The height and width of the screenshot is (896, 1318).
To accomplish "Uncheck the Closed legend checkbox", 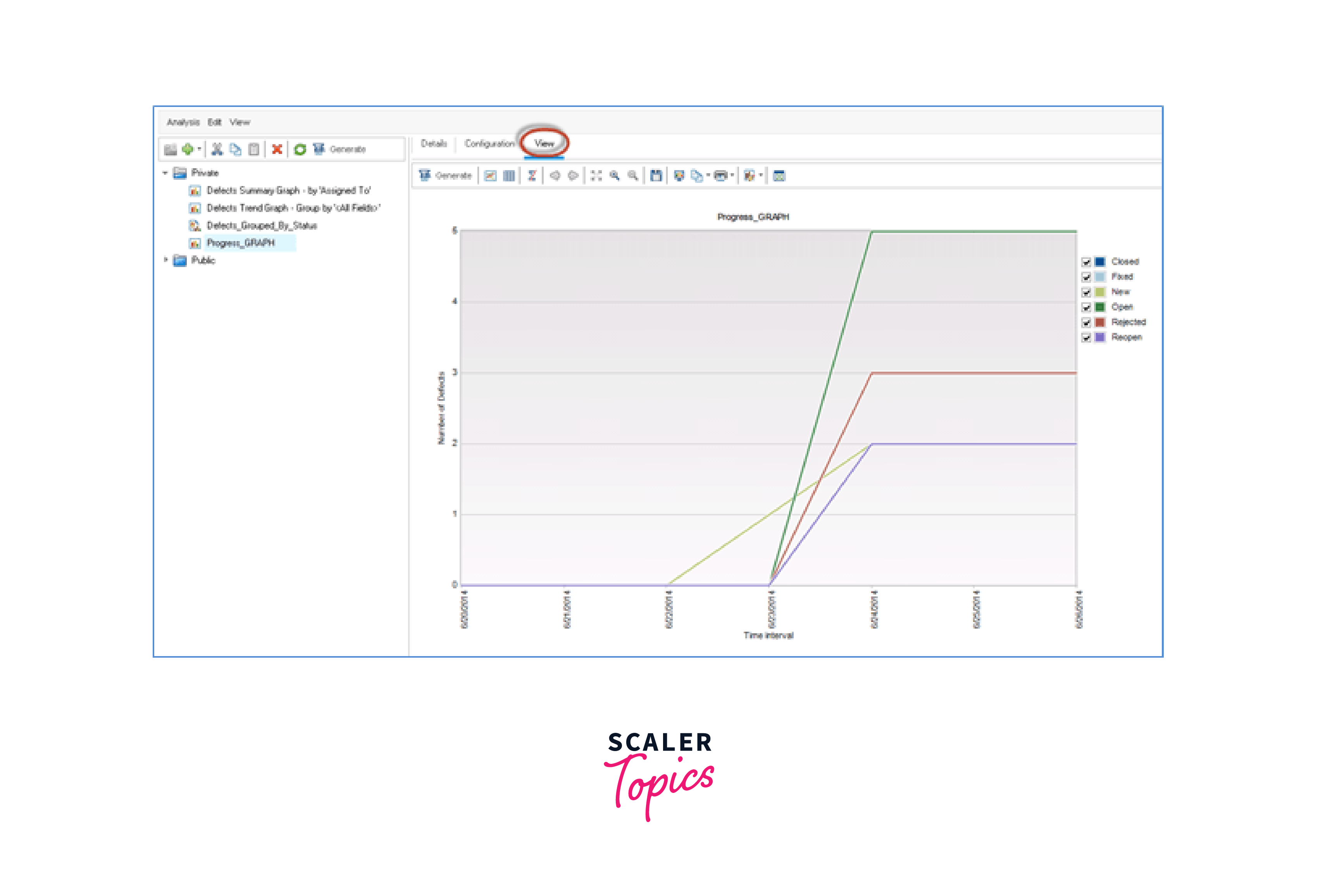I will [1086, 262].
